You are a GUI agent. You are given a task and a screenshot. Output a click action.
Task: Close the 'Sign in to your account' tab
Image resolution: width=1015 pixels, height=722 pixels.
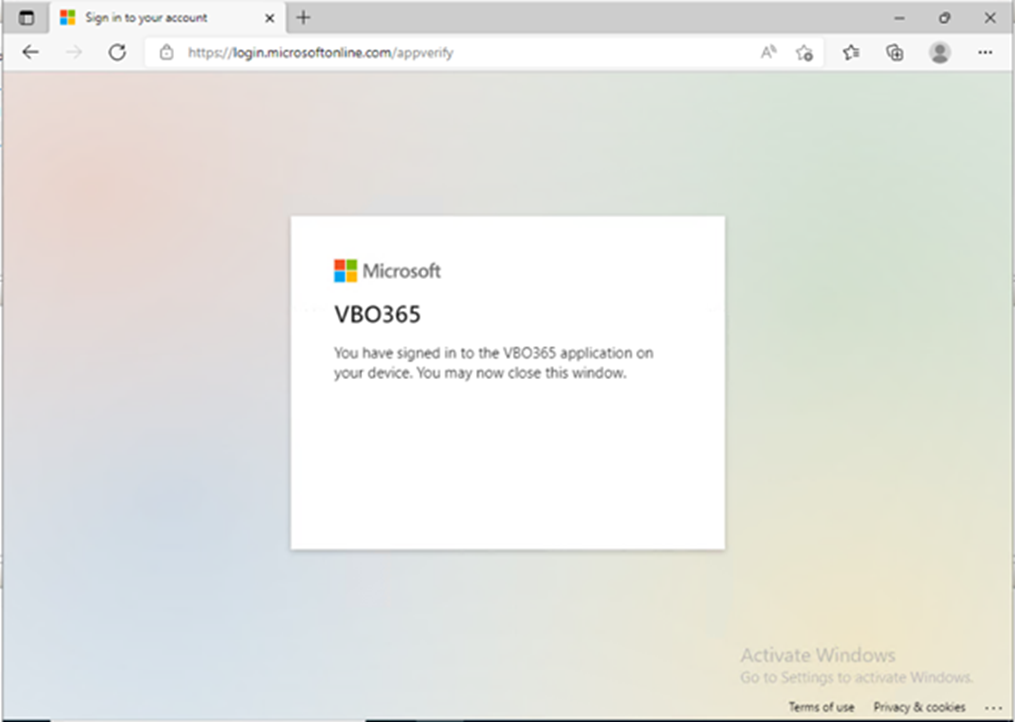point(270,18)
